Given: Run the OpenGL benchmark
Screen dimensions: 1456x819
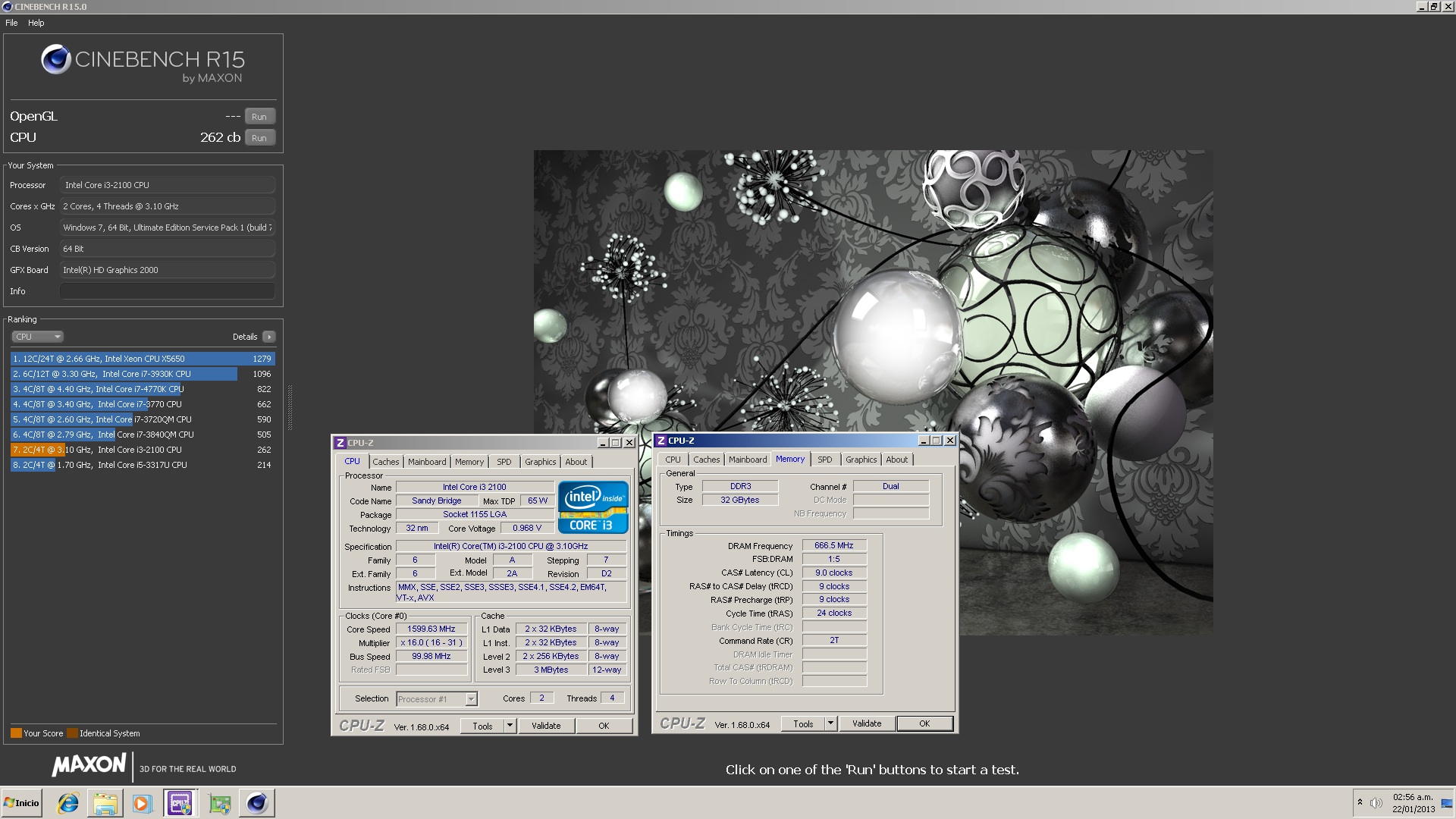Looking at the screenshot, I should coord(259,117).
